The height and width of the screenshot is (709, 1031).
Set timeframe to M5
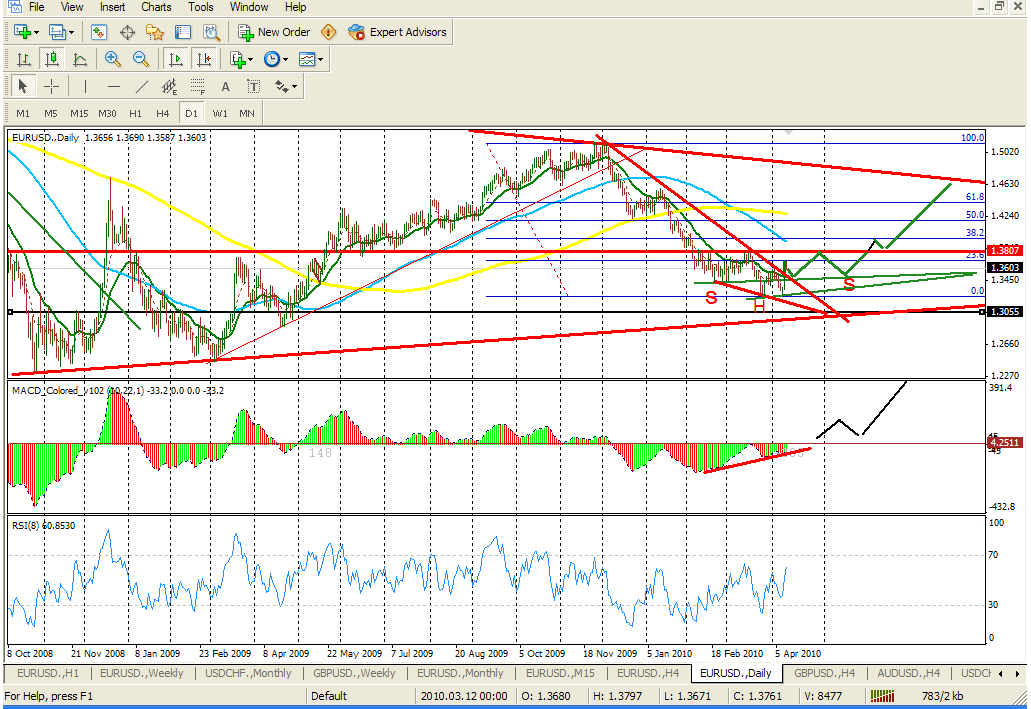51,113
